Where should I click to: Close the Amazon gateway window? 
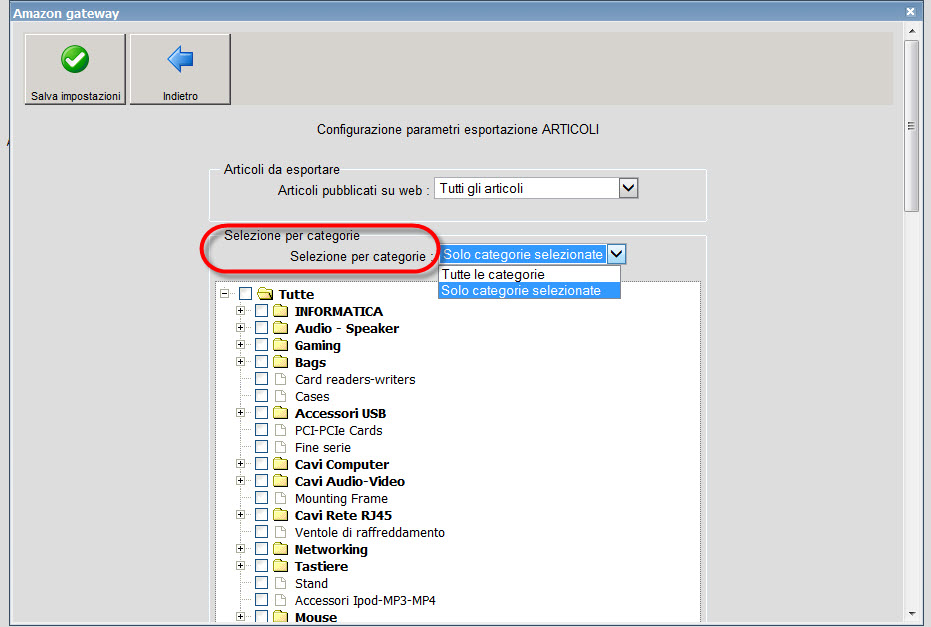point(910,11)
